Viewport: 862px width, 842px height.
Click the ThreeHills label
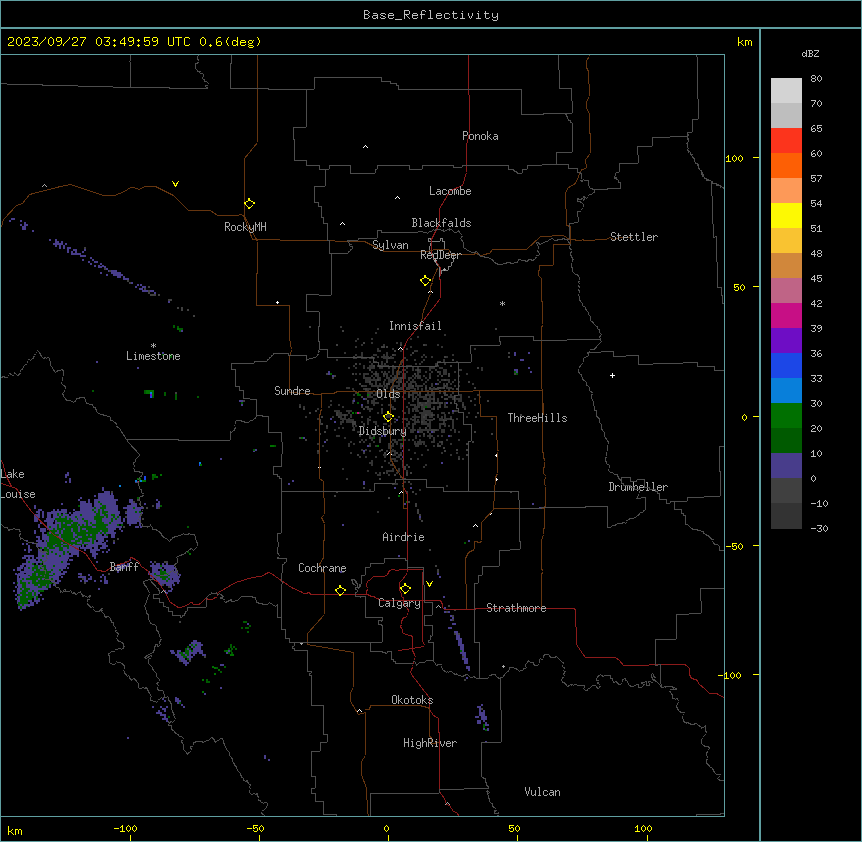(537, 418)
